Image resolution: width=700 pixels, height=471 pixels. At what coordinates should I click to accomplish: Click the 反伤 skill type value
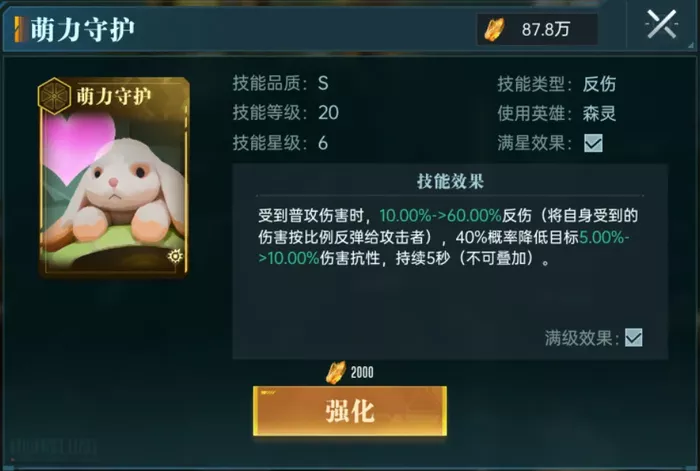point(599,83)
